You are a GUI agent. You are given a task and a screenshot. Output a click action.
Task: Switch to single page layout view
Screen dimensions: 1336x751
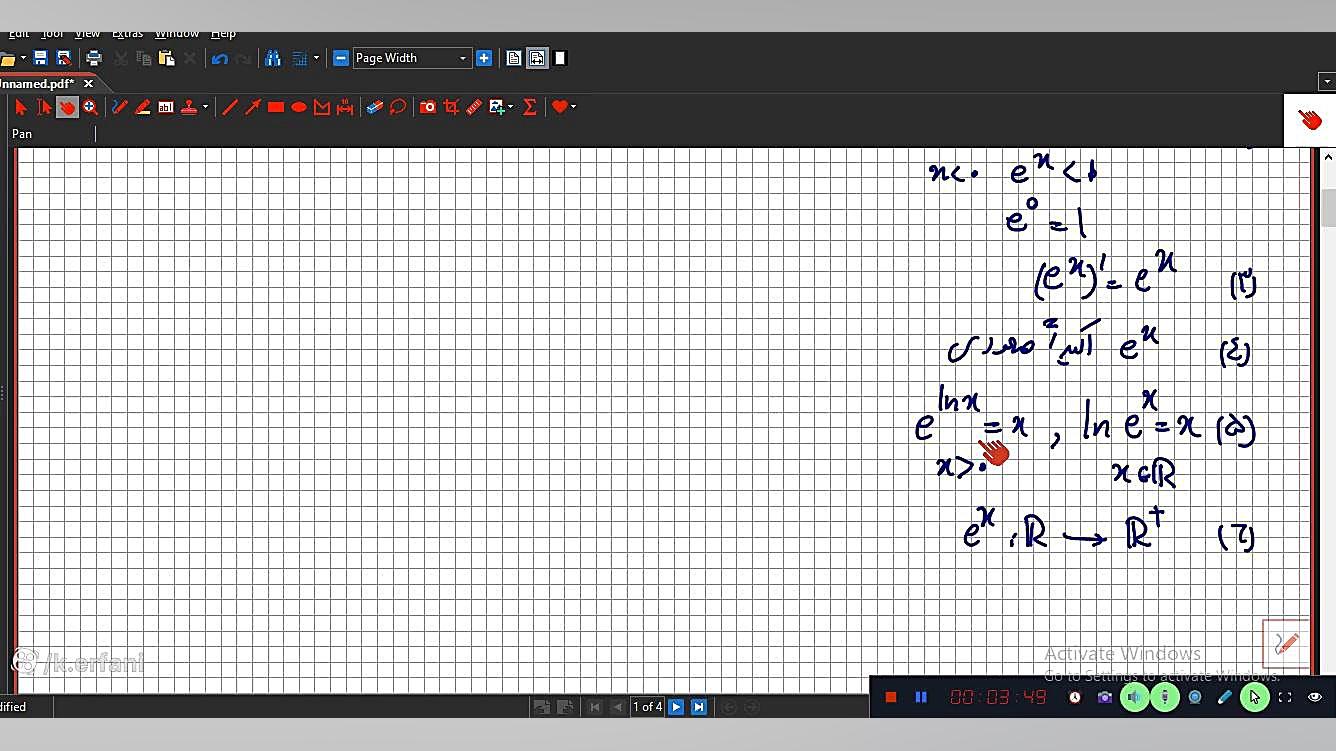(514, 58)
